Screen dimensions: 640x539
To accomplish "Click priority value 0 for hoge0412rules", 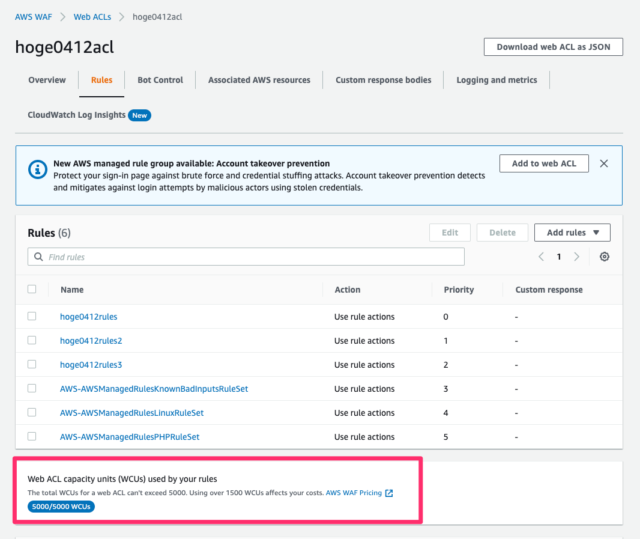I will (x=446, y=317).
